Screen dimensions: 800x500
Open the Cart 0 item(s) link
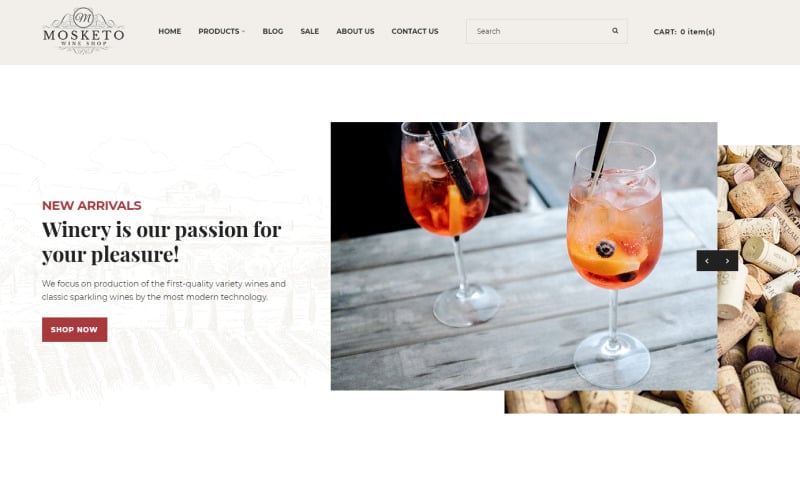click(684, 32)
